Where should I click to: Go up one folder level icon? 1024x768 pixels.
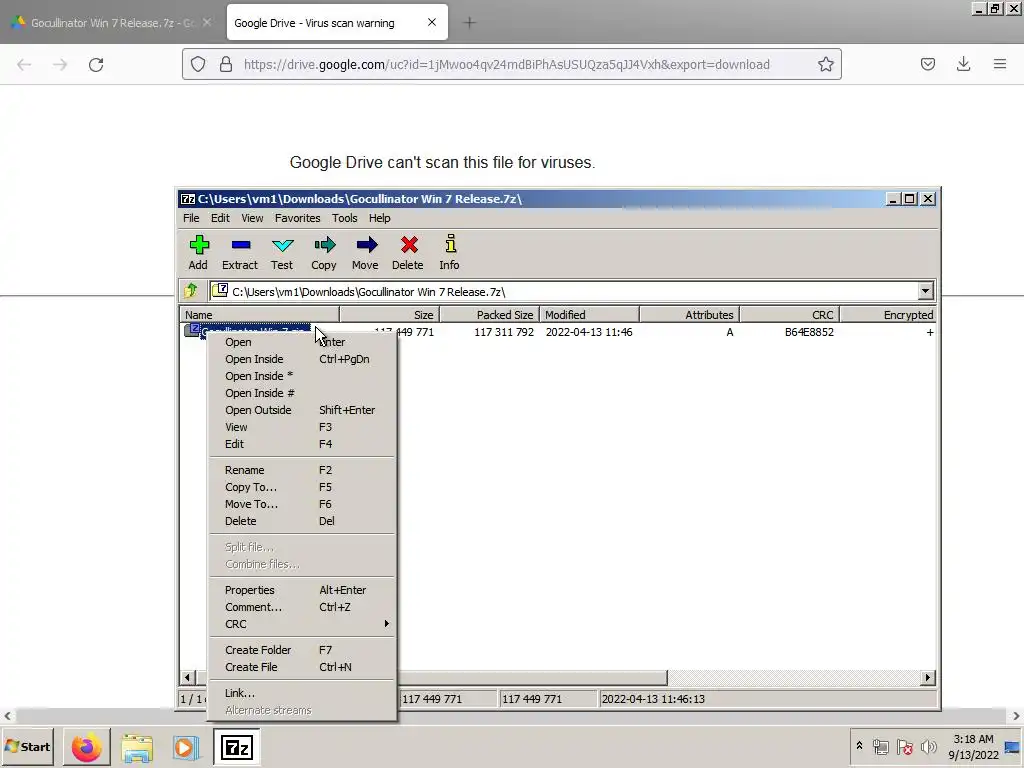coord(191,291)
